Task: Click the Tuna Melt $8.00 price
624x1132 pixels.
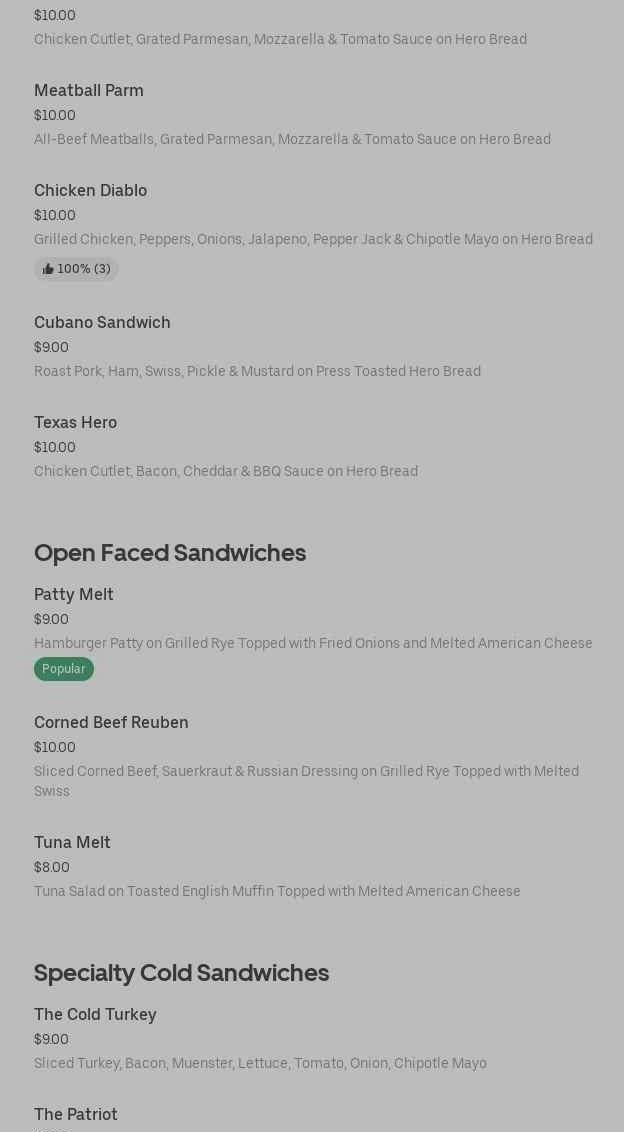Action: [x=52, y=867]
